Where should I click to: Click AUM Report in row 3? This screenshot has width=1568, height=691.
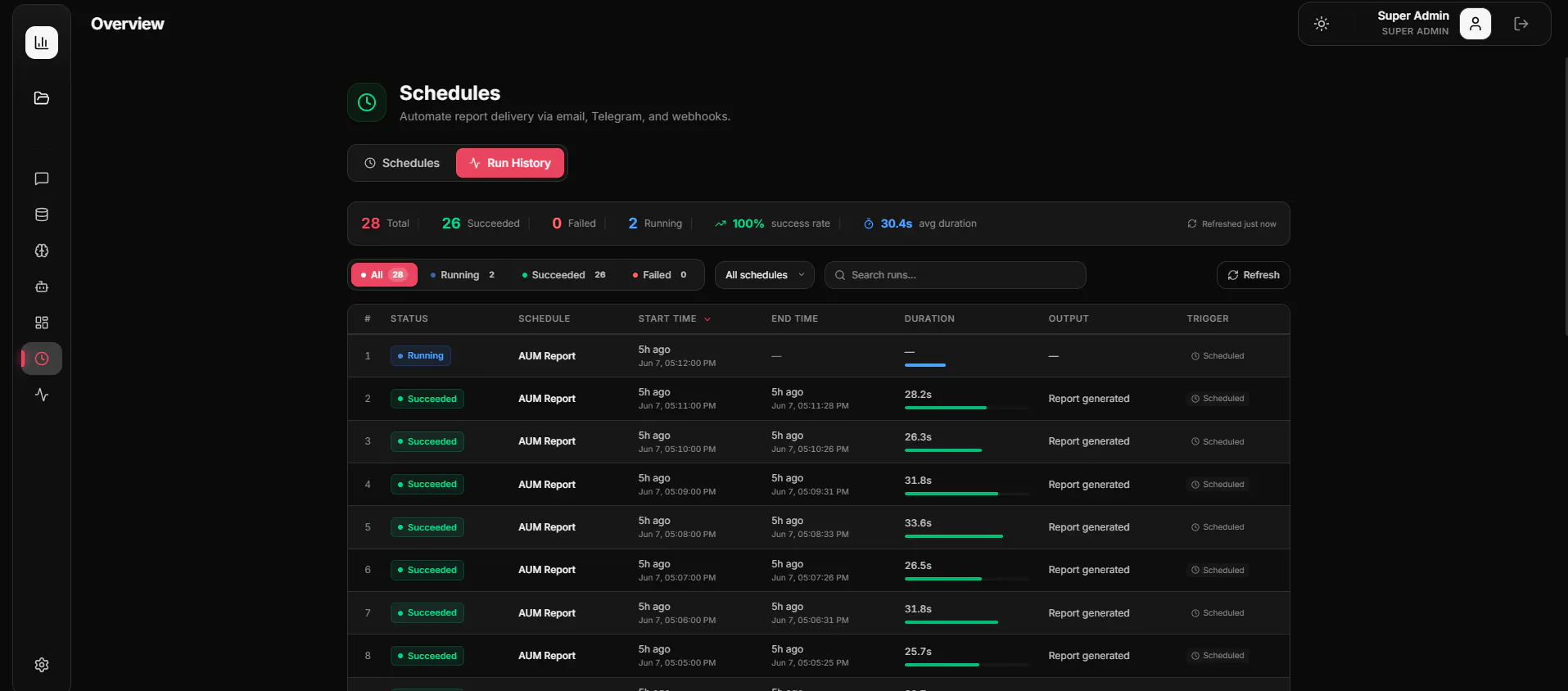point(547,441)
